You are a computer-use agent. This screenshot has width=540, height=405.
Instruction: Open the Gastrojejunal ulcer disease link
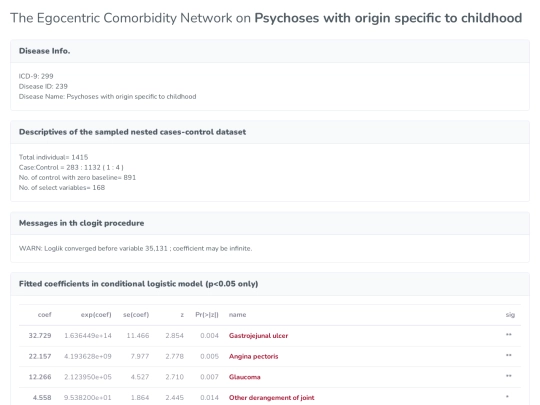pos(258,336)
